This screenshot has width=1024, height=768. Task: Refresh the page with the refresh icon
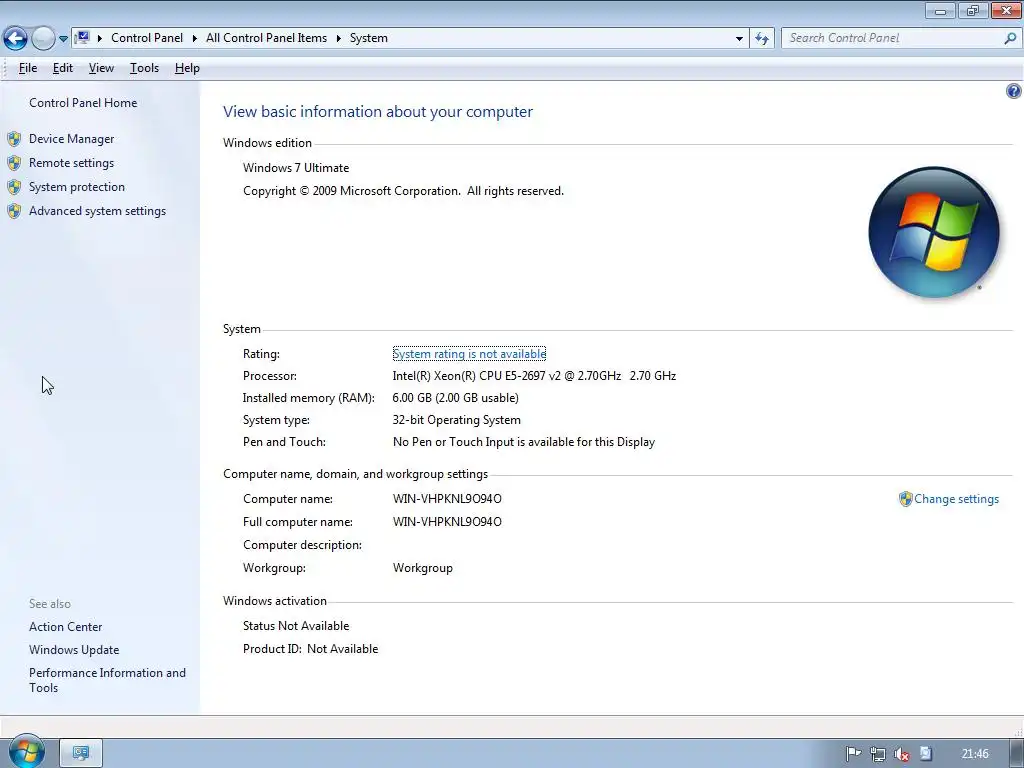tap(761, 39)
